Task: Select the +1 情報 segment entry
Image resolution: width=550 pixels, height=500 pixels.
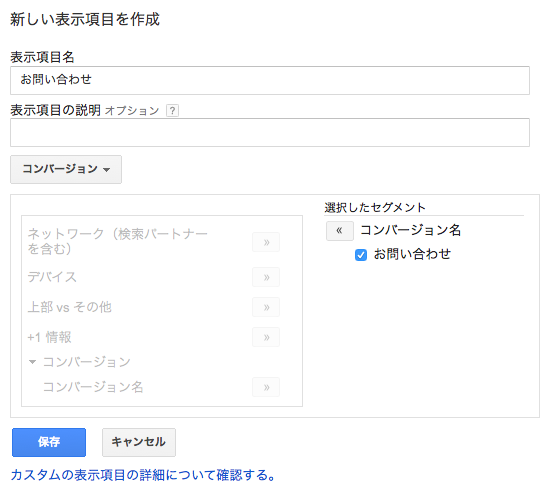Action: [49, 337]
